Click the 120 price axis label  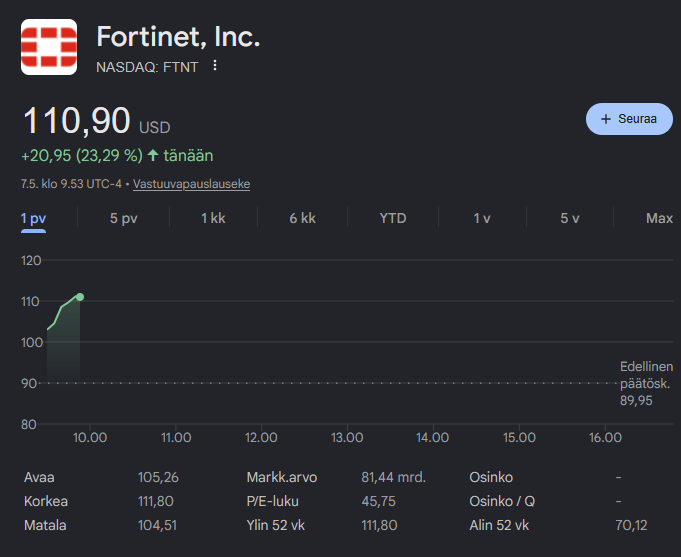tap(31, 261)
